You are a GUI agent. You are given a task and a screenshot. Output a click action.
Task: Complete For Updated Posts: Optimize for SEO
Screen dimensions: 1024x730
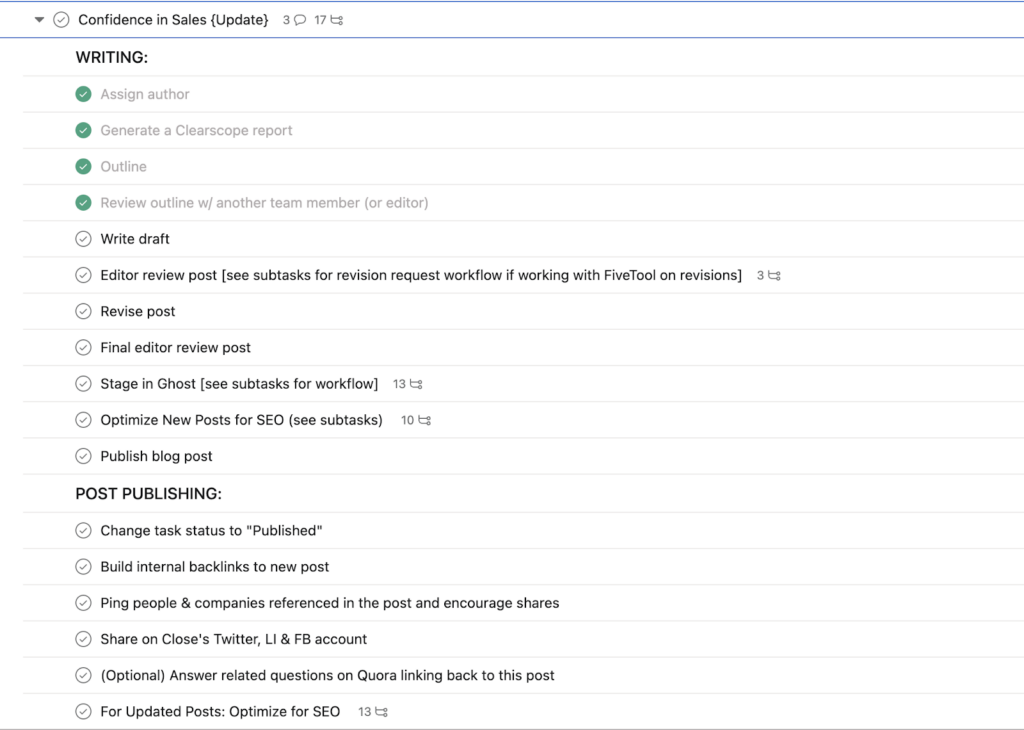84,712
